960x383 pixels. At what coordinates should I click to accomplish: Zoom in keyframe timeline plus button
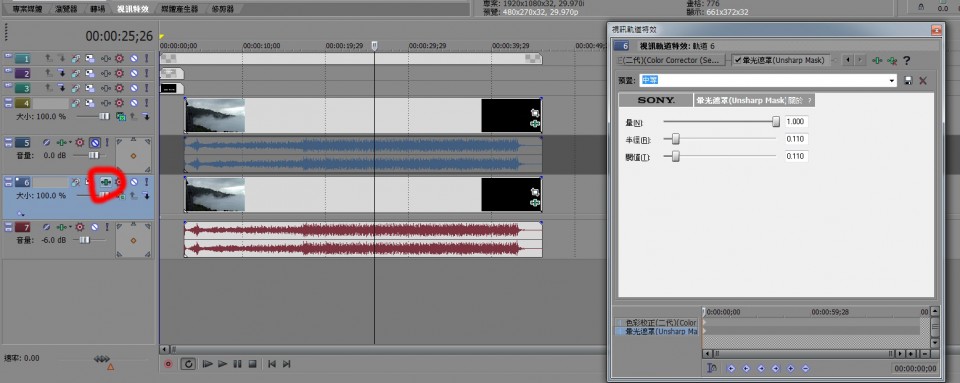[x=910, y=354]
